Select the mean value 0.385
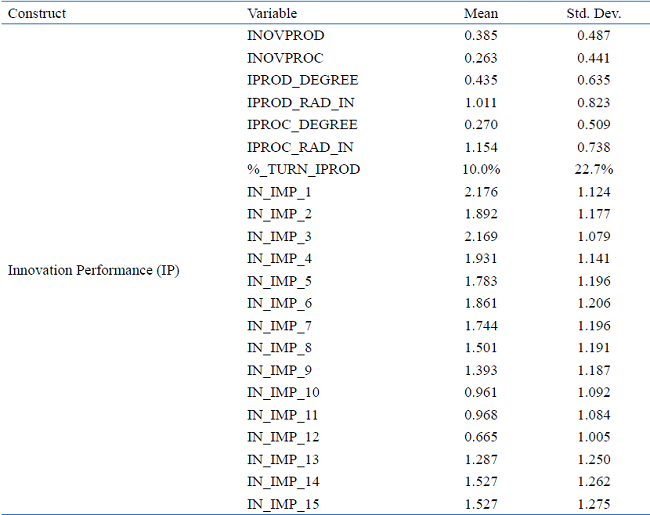 pos(481,35)
